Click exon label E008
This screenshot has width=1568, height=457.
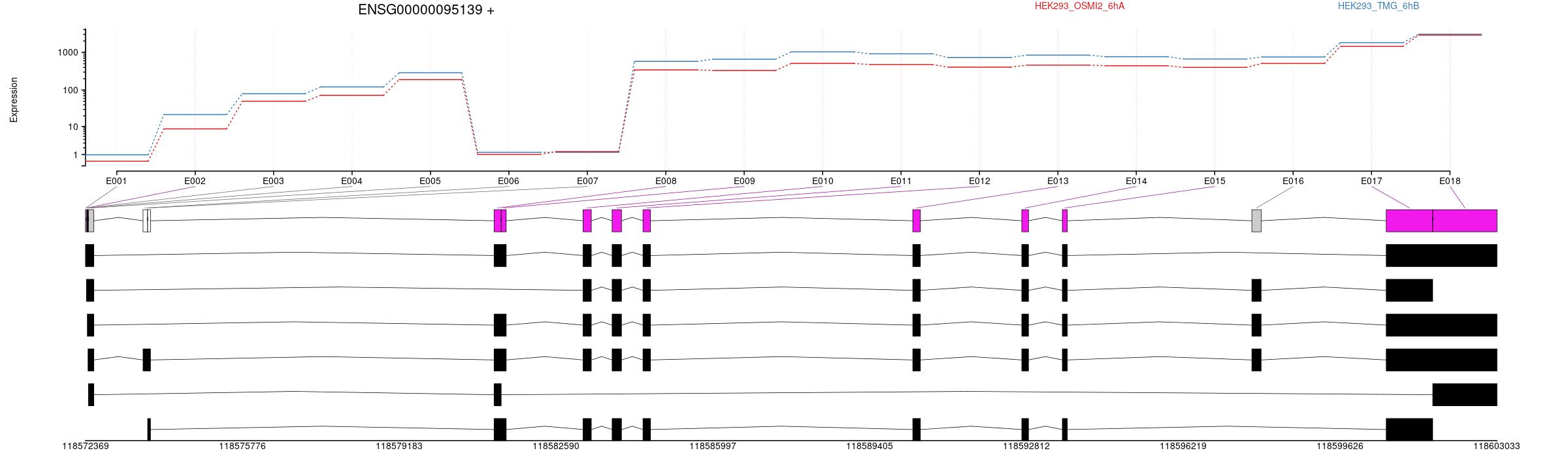click(666, 181)
